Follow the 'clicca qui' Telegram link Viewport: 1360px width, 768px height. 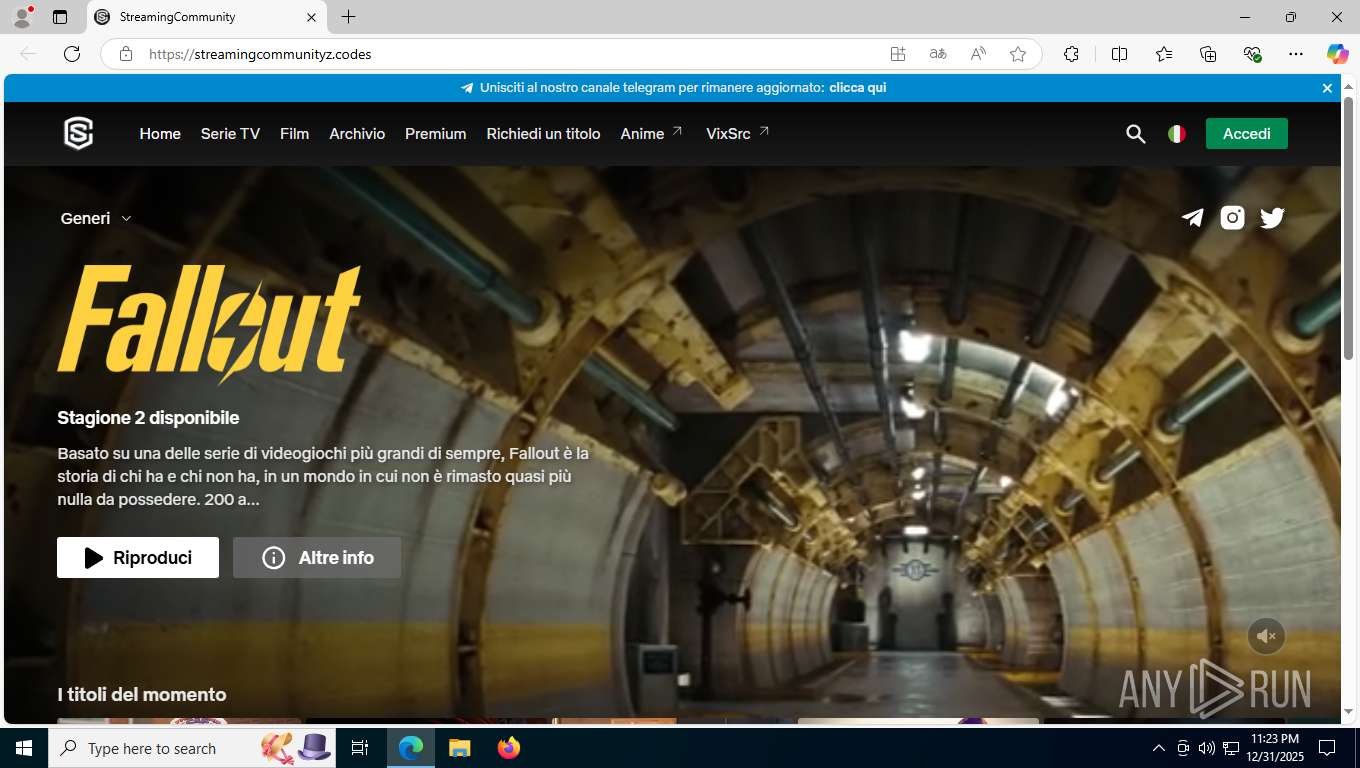tap(857, 88)
